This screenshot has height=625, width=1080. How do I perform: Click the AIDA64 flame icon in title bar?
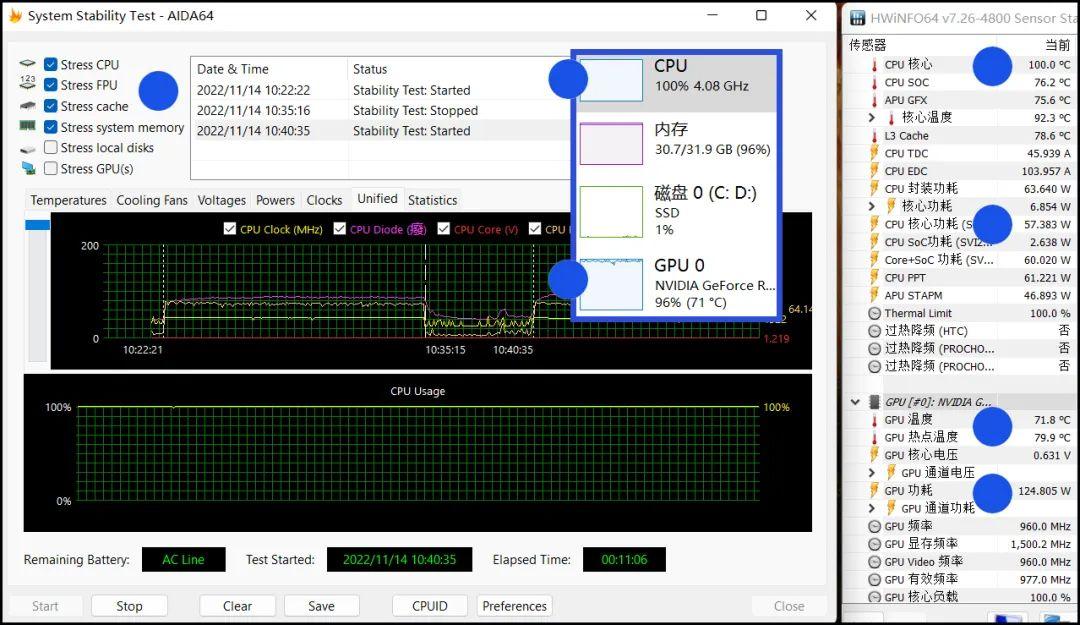[14, 16]
